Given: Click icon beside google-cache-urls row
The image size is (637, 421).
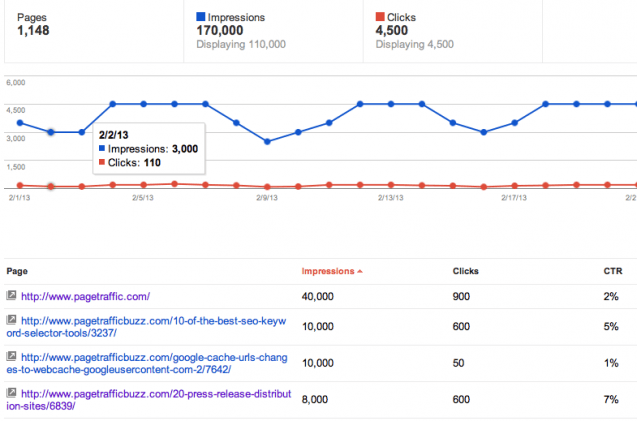Looking at the screenshot, I should 11,355.
